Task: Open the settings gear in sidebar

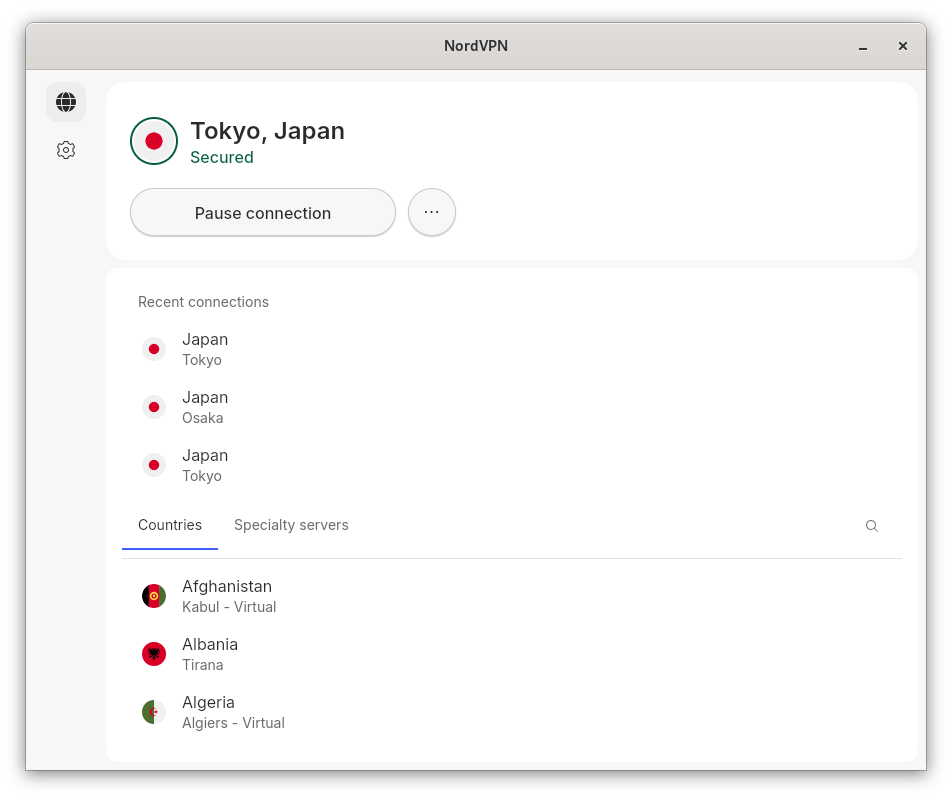Action: [x=66, y=150]
